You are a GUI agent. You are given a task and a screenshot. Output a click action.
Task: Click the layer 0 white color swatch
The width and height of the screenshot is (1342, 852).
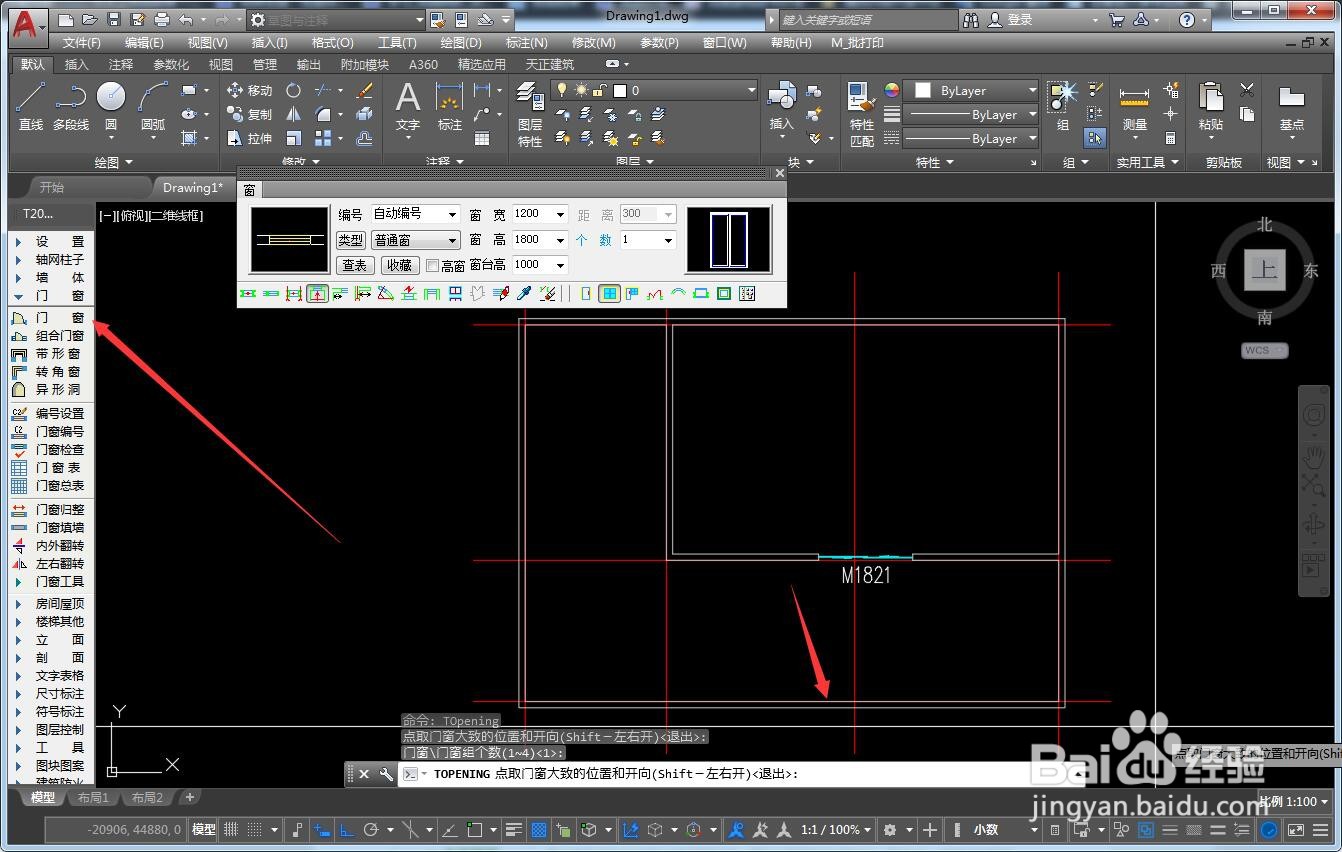(x=620, y=90)
